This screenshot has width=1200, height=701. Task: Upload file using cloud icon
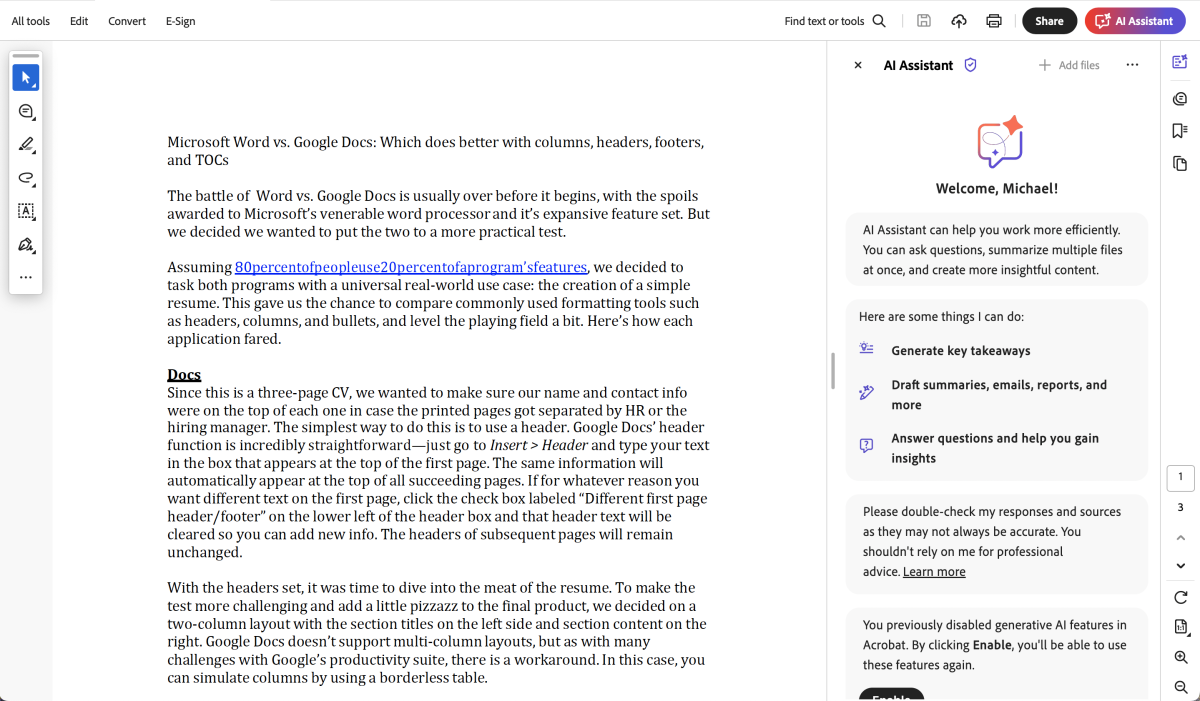point(959,21)
